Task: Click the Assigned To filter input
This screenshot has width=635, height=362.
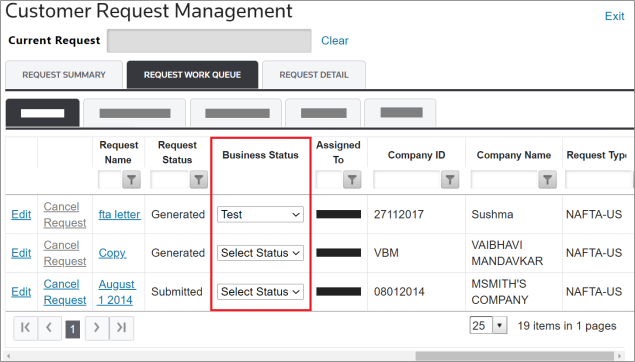Action: click(x=329, y=179)
